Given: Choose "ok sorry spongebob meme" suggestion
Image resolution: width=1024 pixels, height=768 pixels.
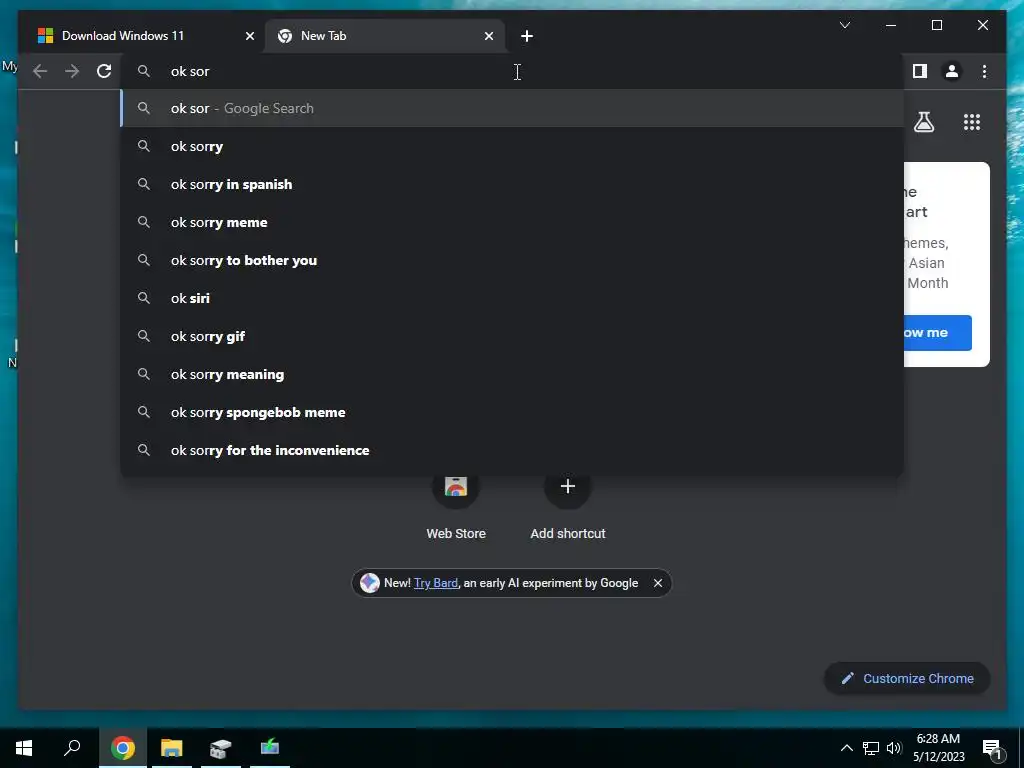Looking at the screenshot, I should pyautogui.click(x=512, y=412).
